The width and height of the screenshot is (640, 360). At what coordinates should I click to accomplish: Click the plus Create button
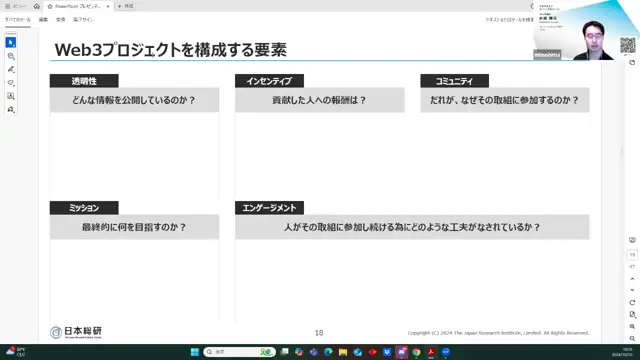pos(125,6)
